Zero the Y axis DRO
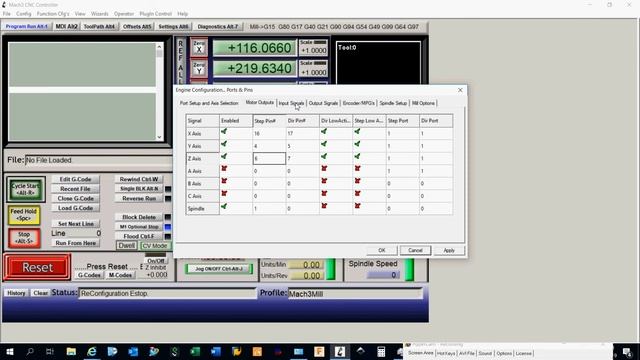Viewport: 640px width, 360px height. coord(199,69)
